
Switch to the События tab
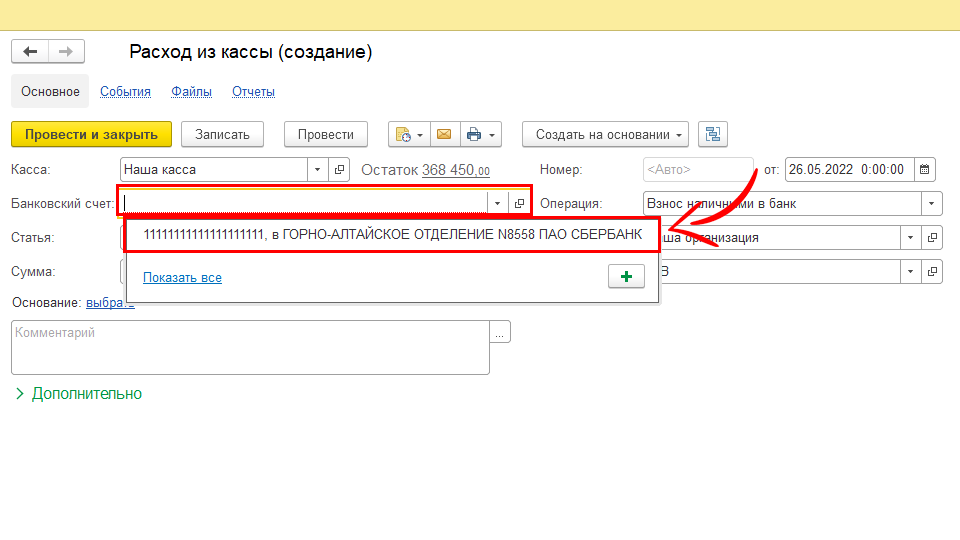tap(125, 92)
